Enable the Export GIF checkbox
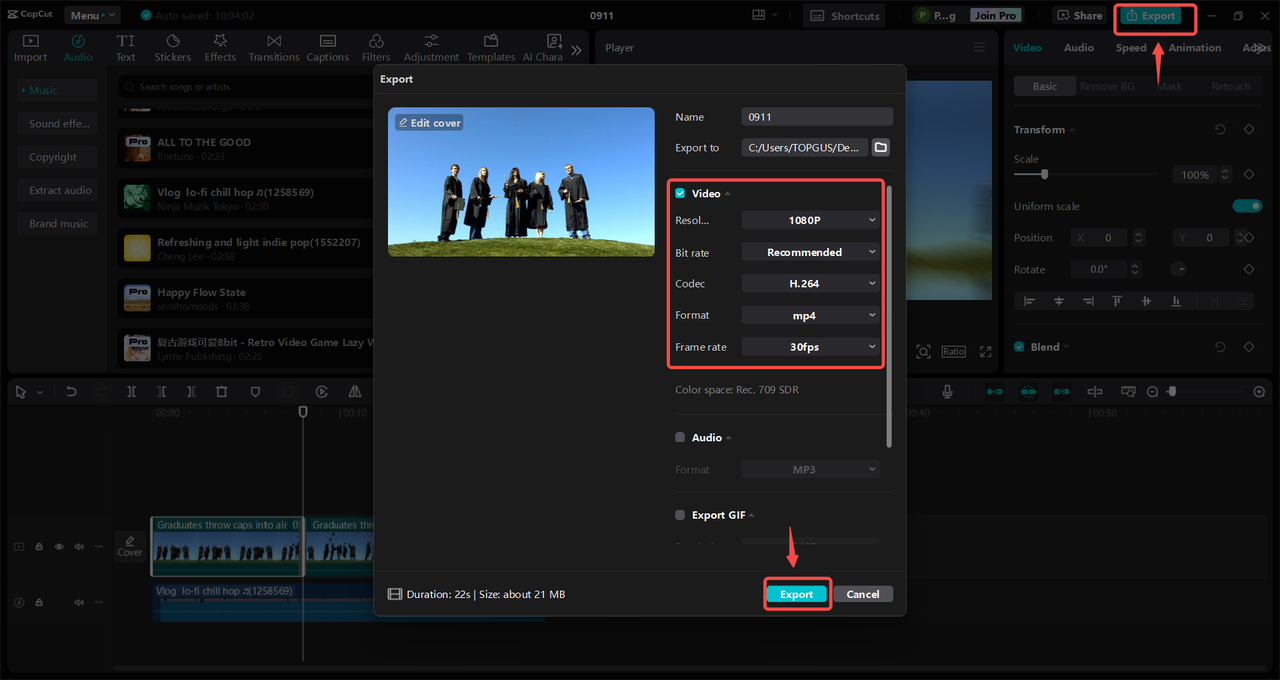 [x=680, y=515]
